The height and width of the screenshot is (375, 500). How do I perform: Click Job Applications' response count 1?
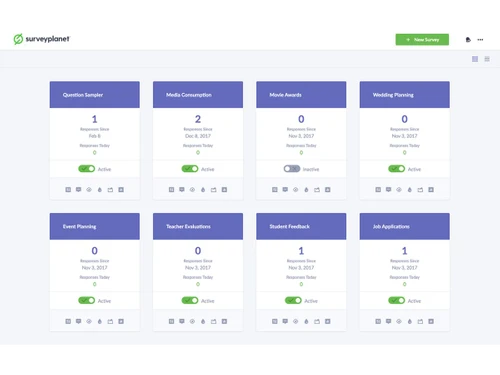click(405, 251)
